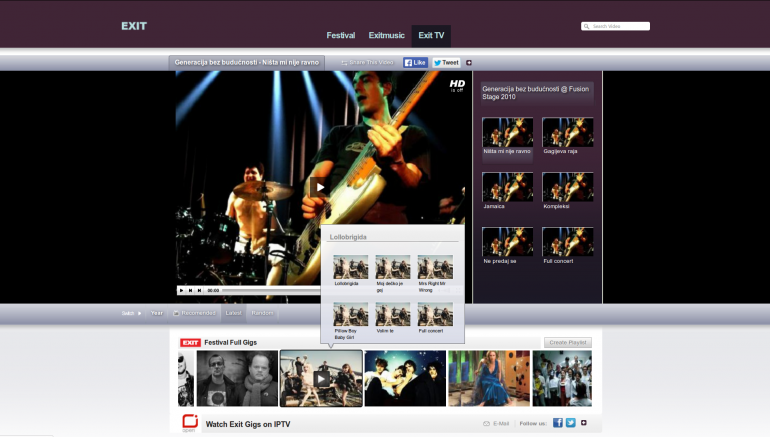Click the previous track button in player
The height and width of the screenshot is (437, 770).
[191, 290]
